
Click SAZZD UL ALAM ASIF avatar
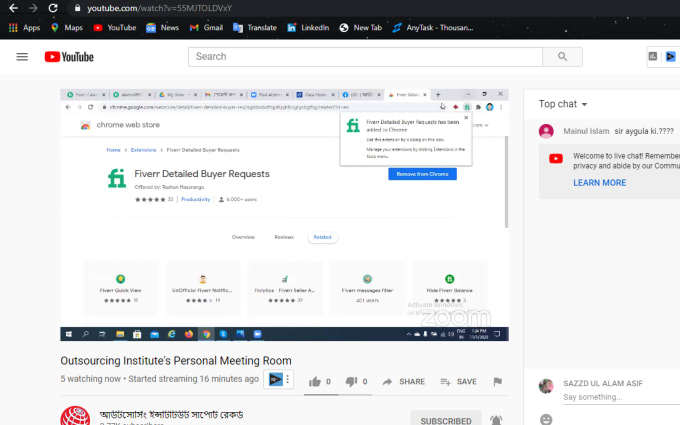click(546, 386)
